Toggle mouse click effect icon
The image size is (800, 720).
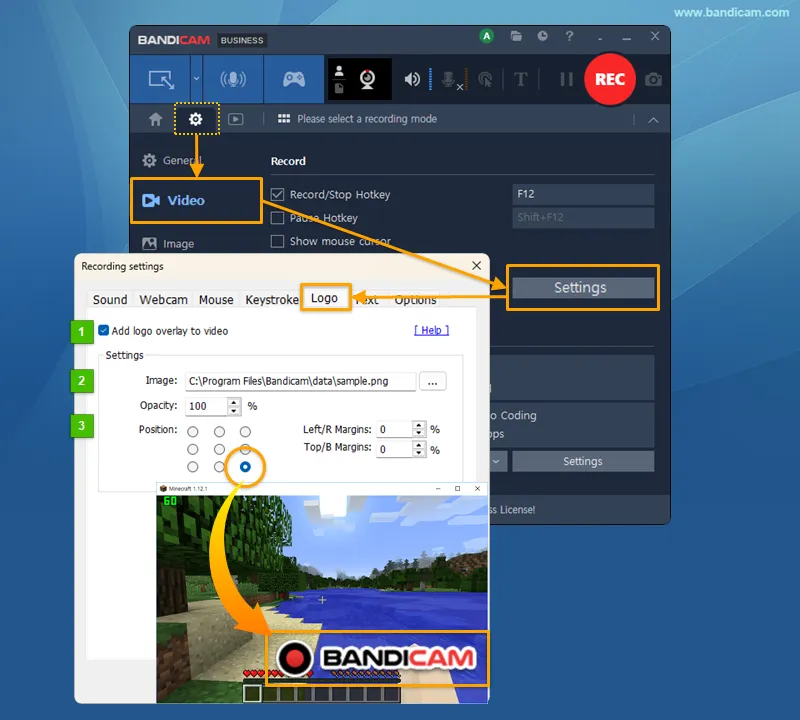485,79
